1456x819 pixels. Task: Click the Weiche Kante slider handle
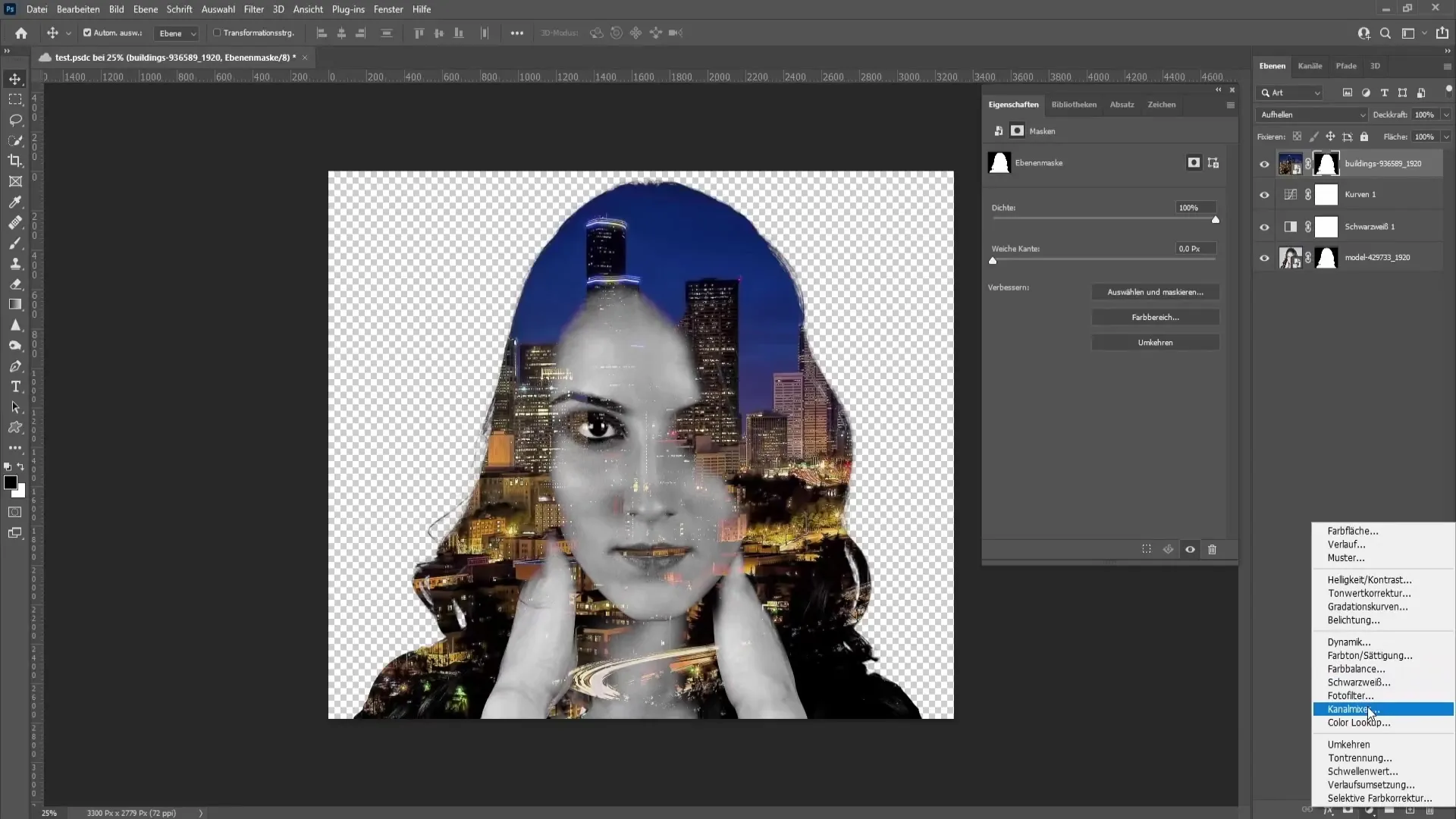click(x=993, y=261)
